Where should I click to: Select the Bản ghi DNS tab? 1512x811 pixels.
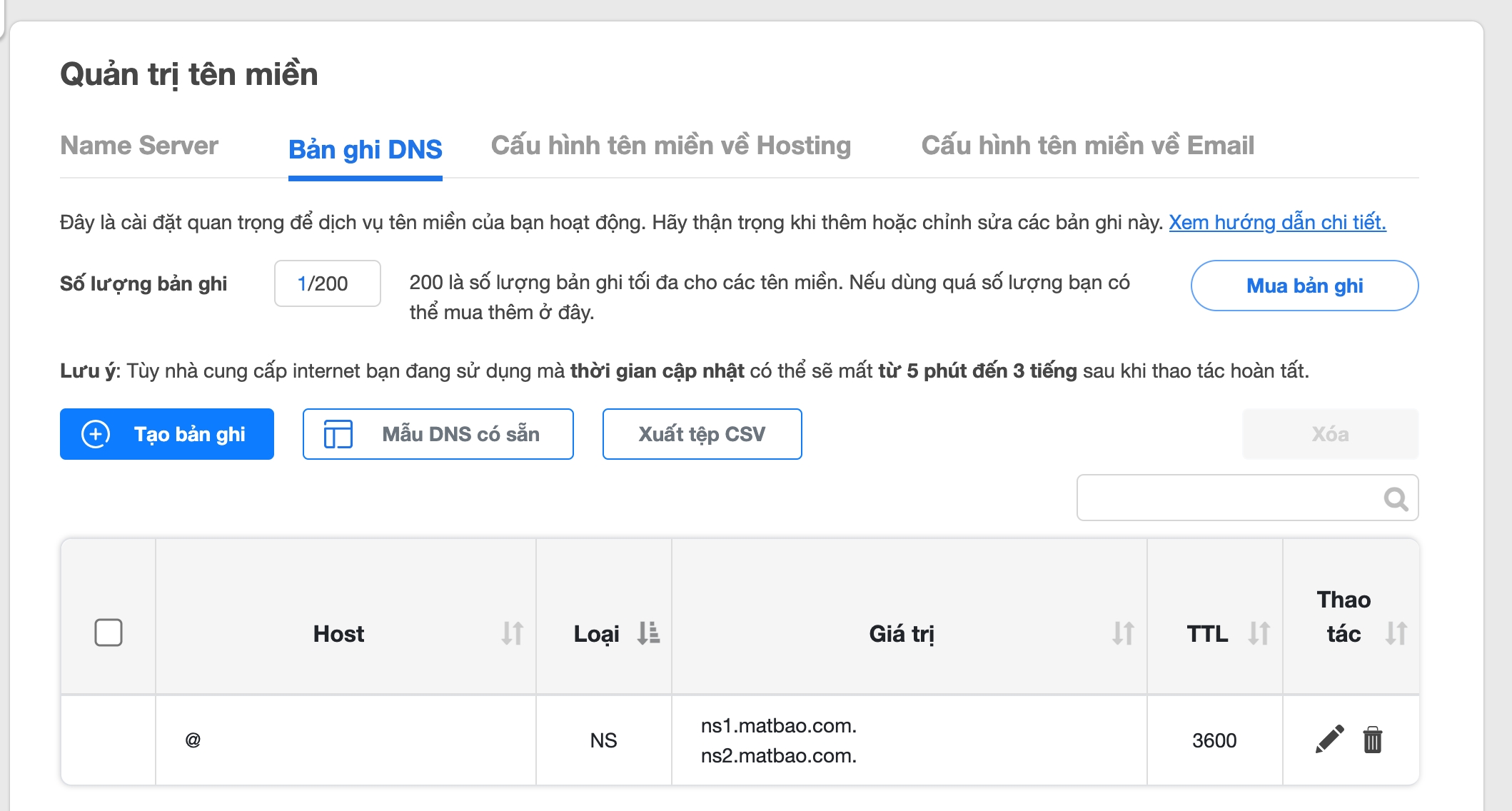(x=365, y=150)
